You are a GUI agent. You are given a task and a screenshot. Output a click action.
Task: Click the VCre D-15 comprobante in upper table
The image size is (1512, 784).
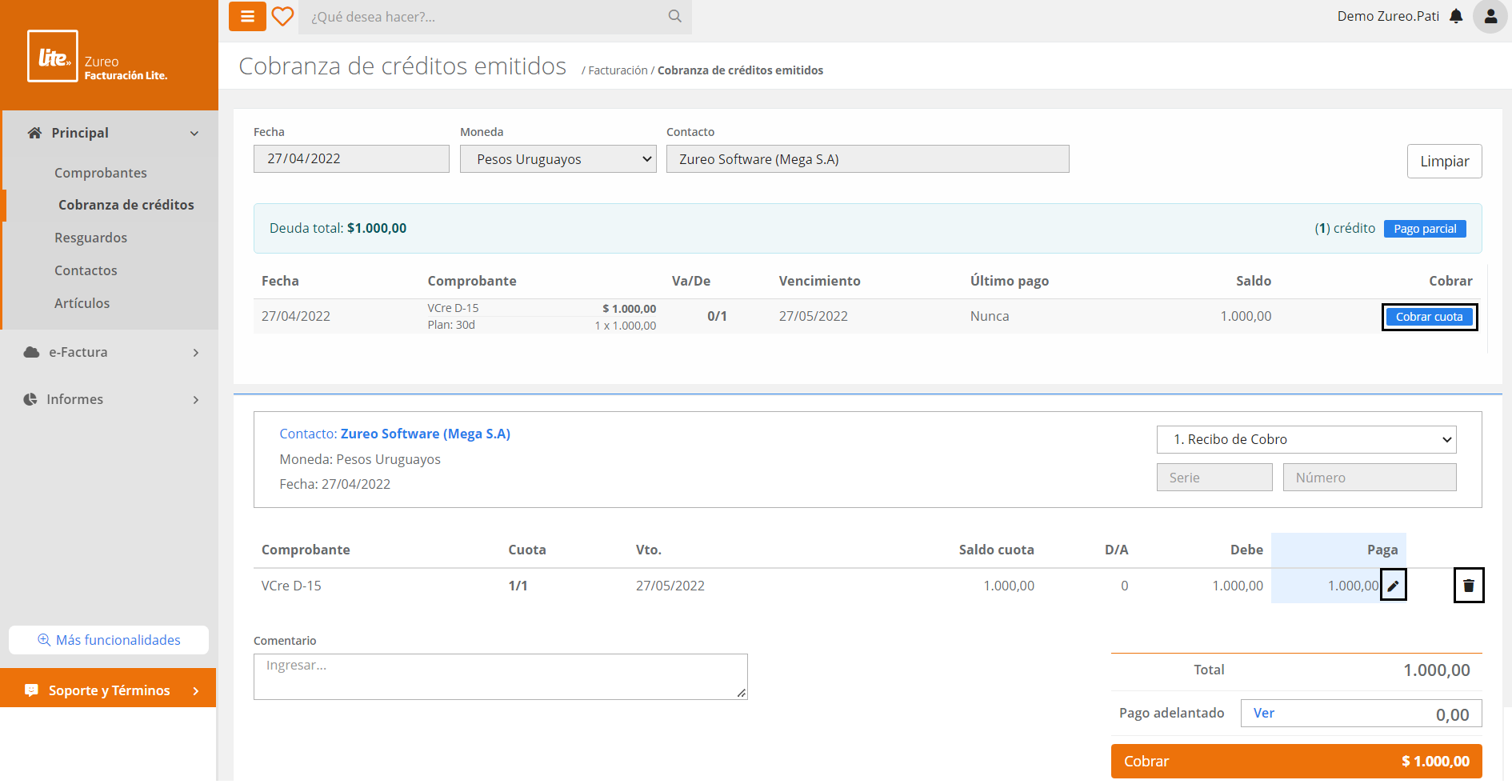(x=453, y=308)
